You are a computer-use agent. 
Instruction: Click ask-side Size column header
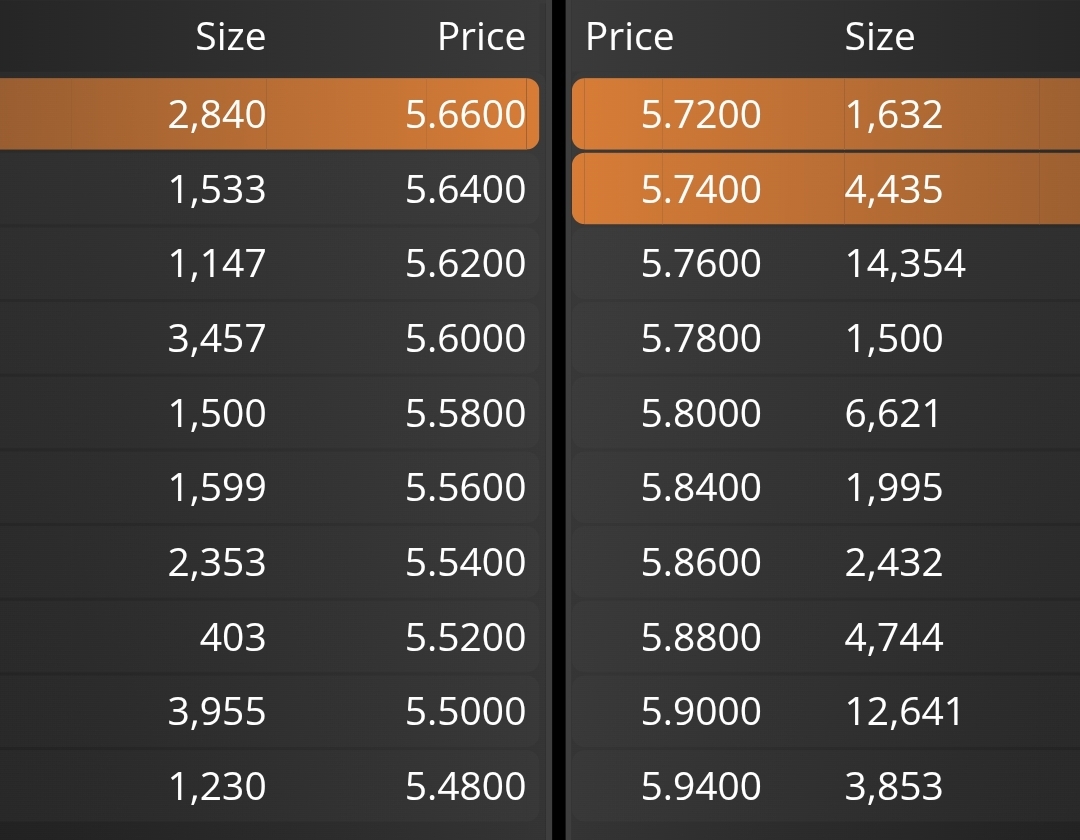point(880,36)
